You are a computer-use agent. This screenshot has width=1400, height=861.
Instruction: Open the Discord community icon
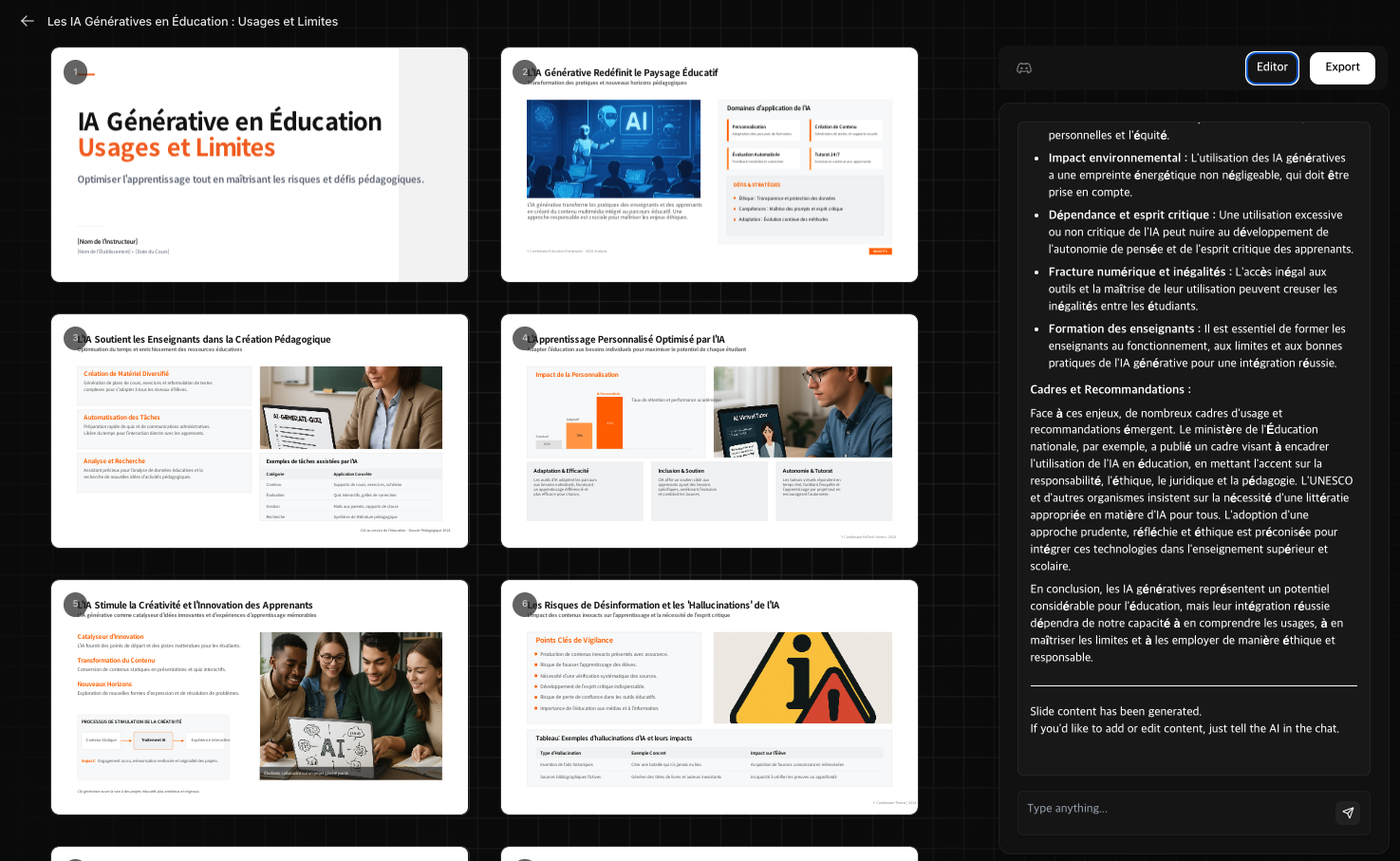(x=1024, y=68)
